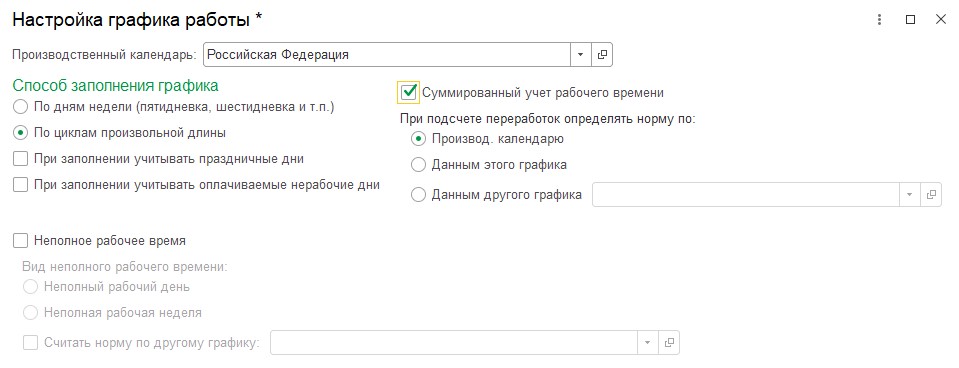This screenshot has height=368, width=959.
Task: Click open icon beside Производственный календарь field
Action: tap(602, 54)
